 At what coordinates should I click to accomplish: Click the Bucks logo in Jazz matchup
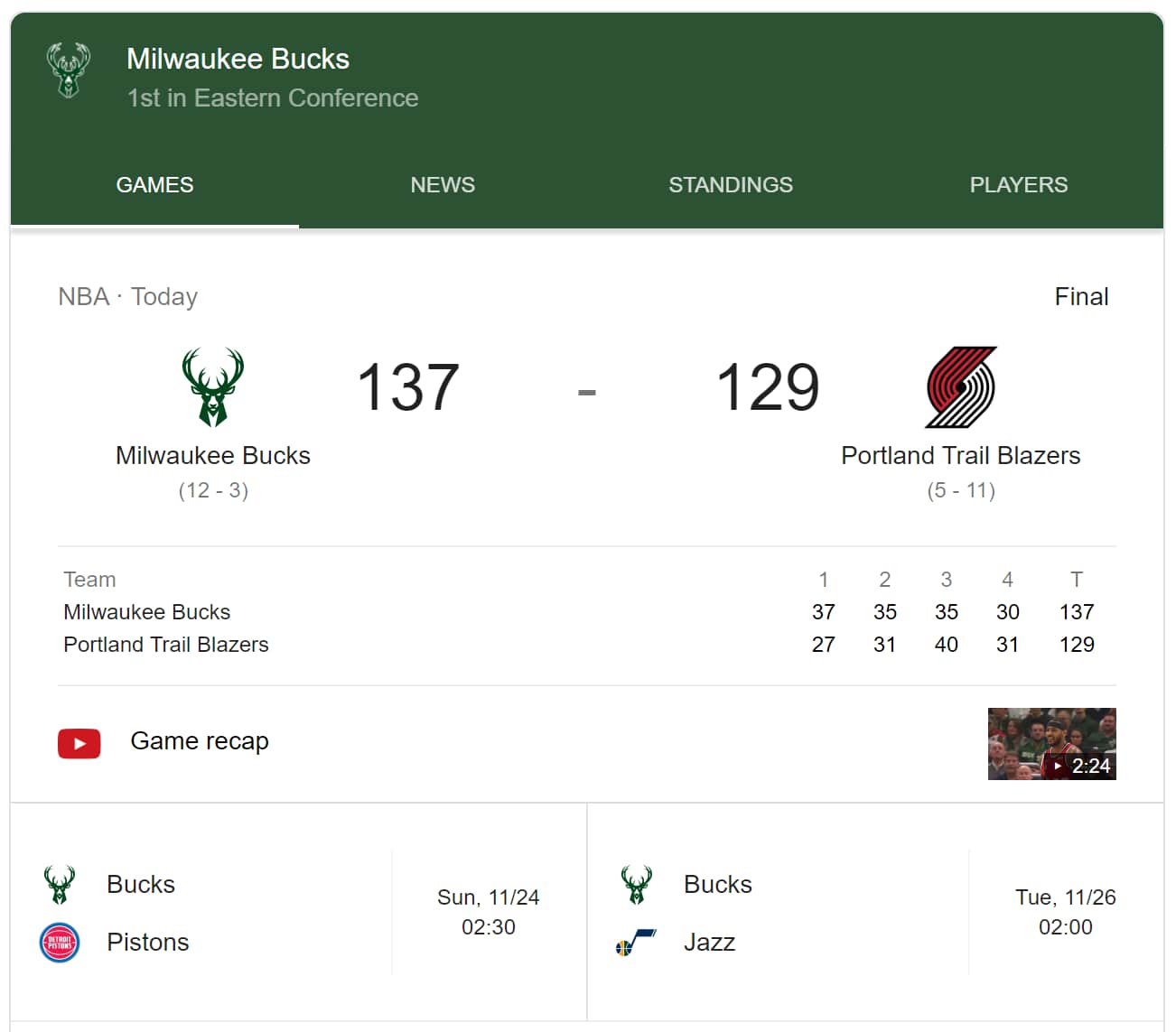pos(636,885)
